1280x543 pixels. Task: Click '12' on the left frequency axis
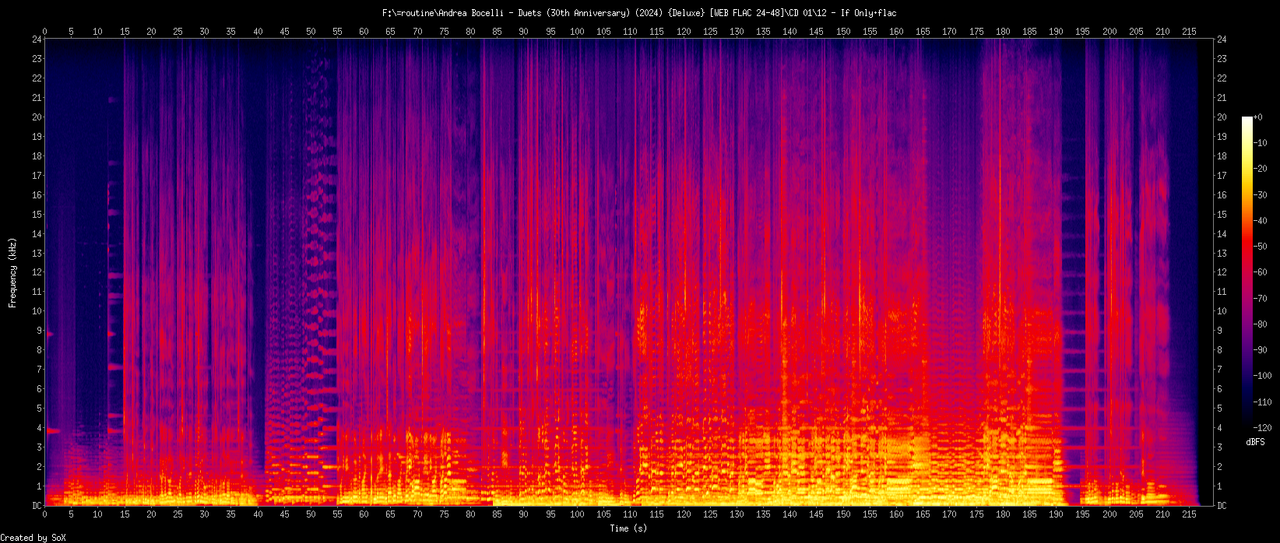coord(36,273)
